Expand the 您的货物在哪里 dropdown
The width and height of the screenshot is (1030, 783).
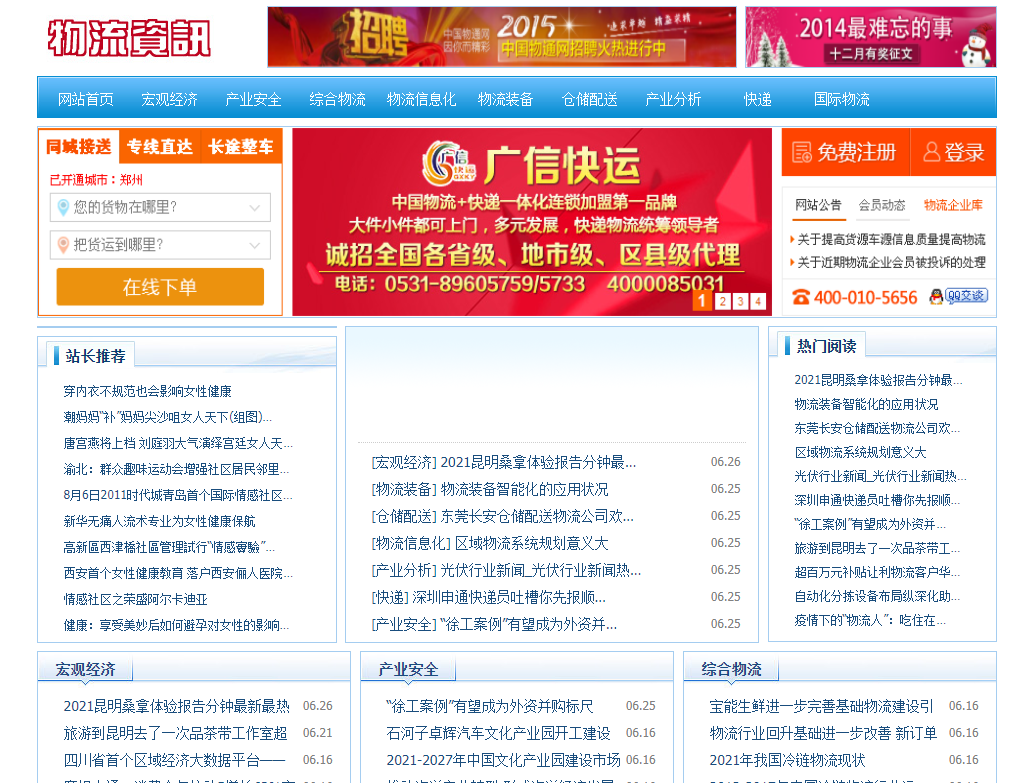160,208
